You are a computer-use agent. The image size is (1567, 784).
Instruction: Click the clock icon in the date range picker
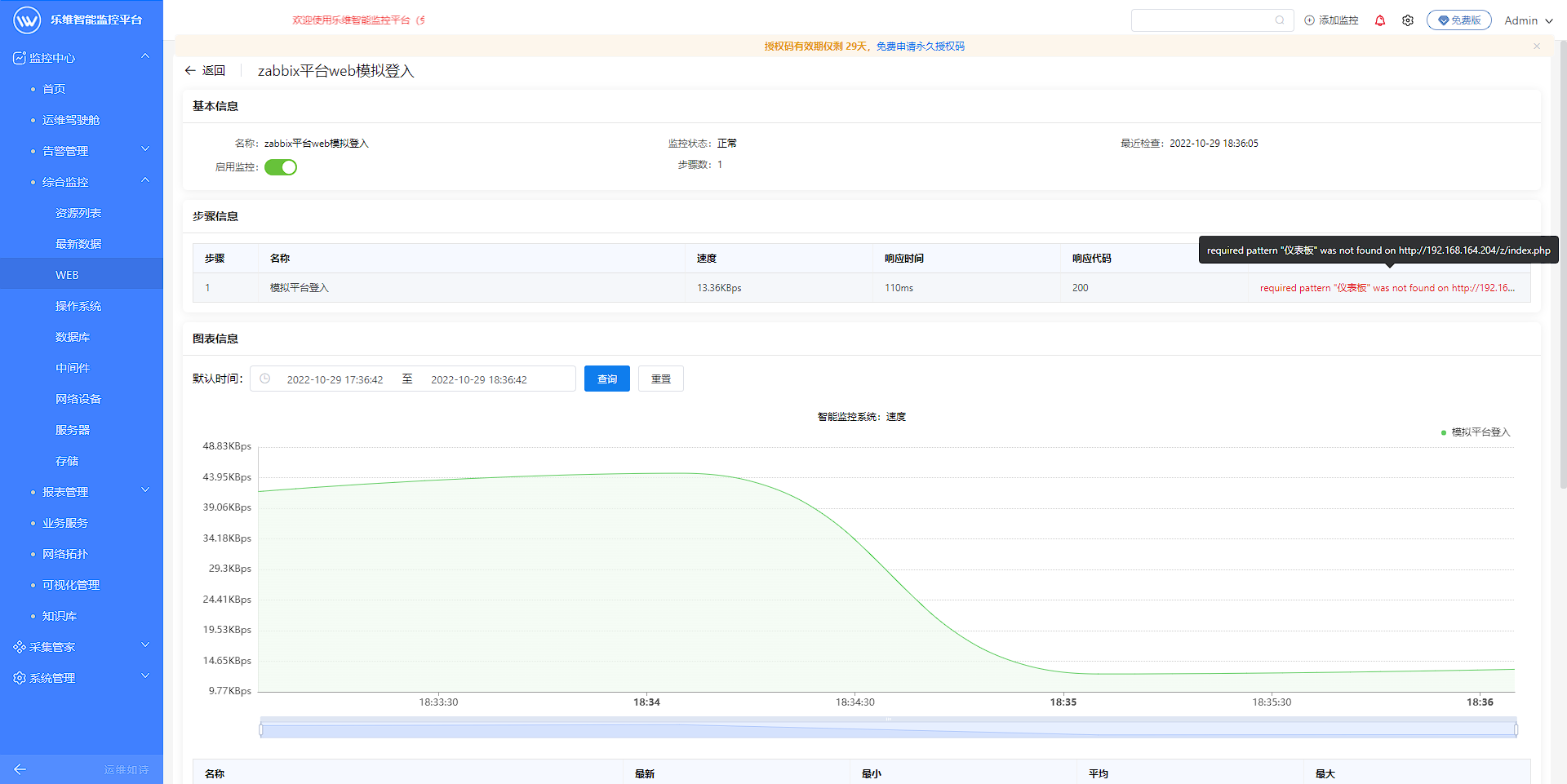point(265,379)
